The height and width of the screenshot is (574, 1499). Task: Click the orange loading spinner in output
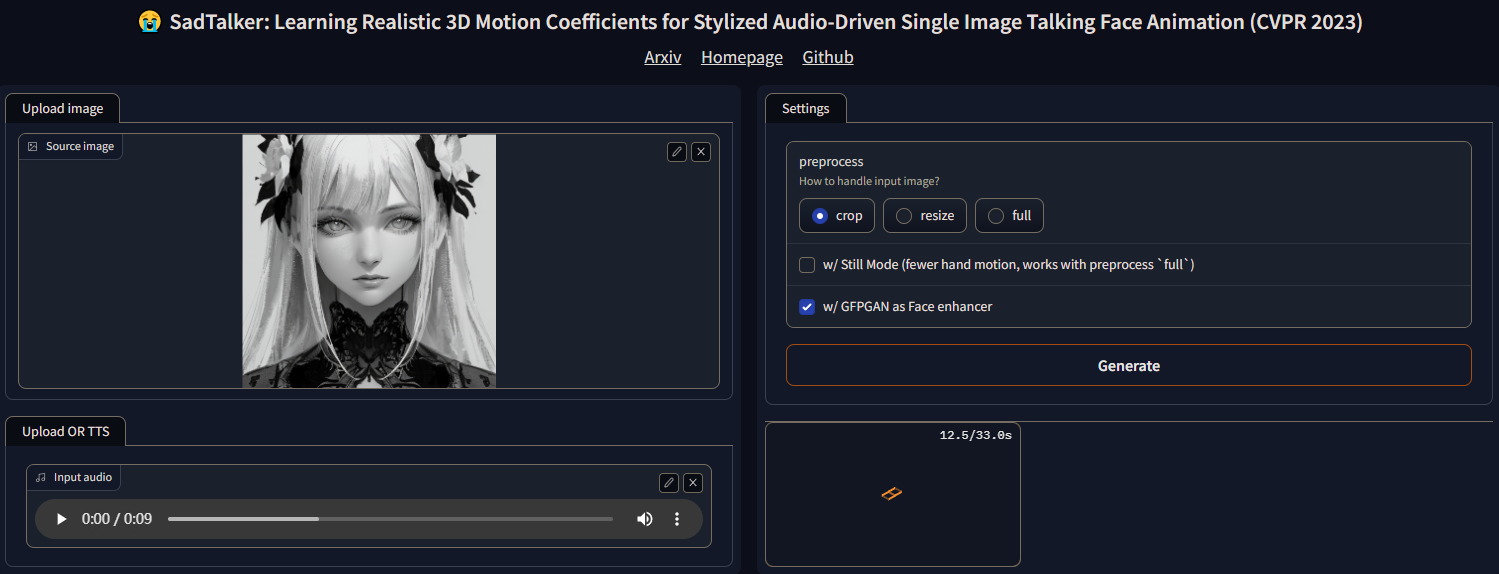(892, 494)
